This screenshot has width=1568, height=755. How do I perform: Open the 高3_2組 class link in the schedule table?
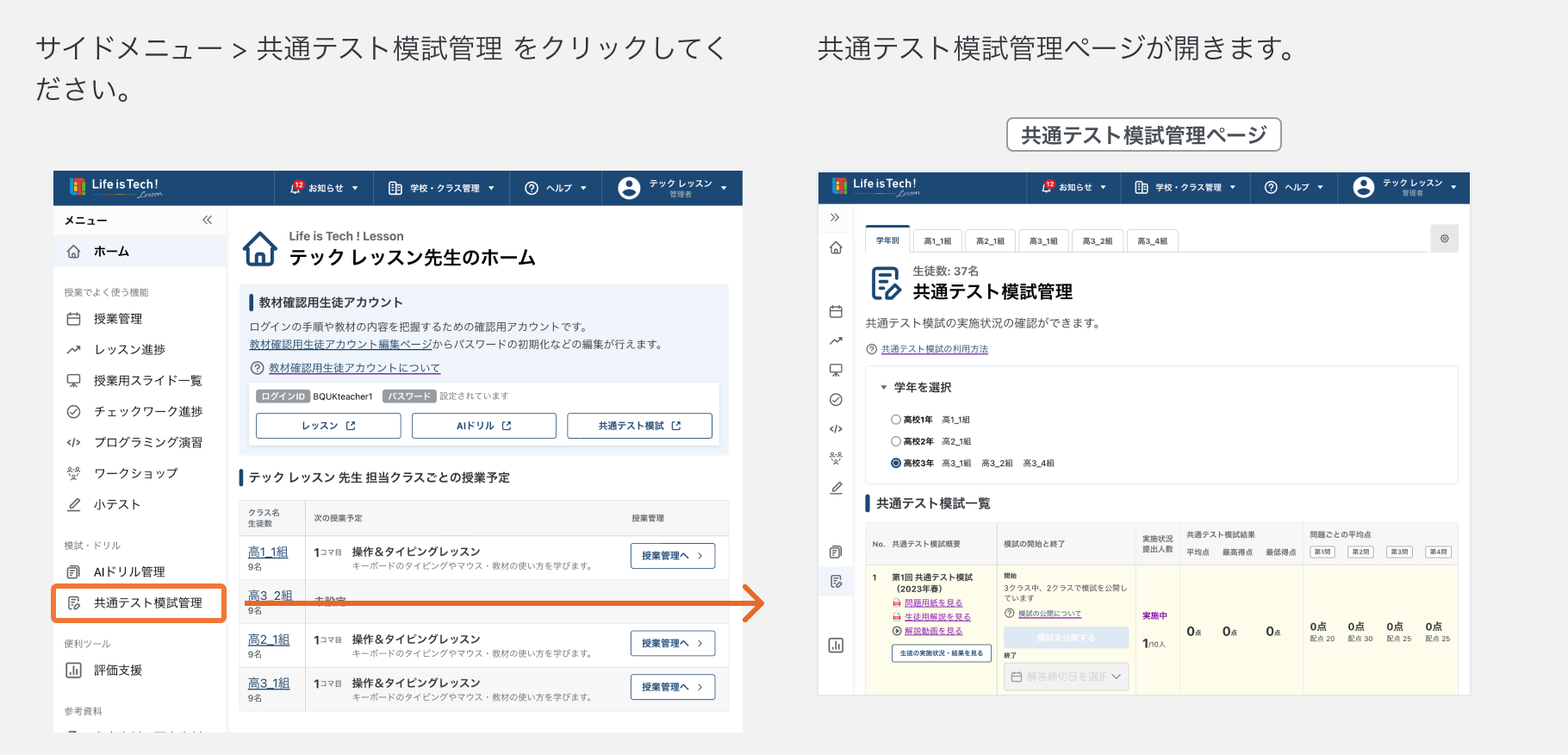pos(270,596)
